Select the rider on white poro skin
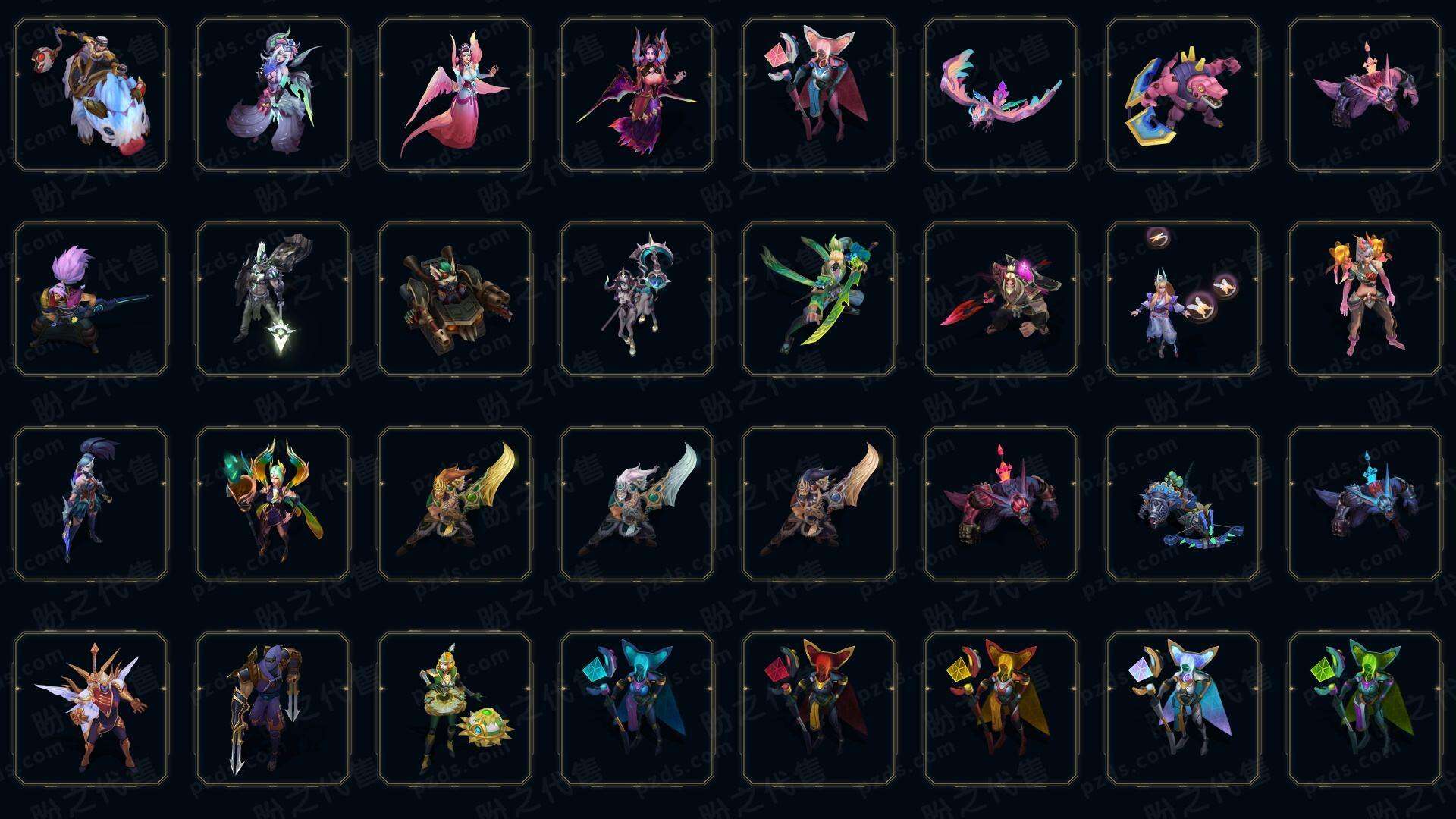 (91, 95)
